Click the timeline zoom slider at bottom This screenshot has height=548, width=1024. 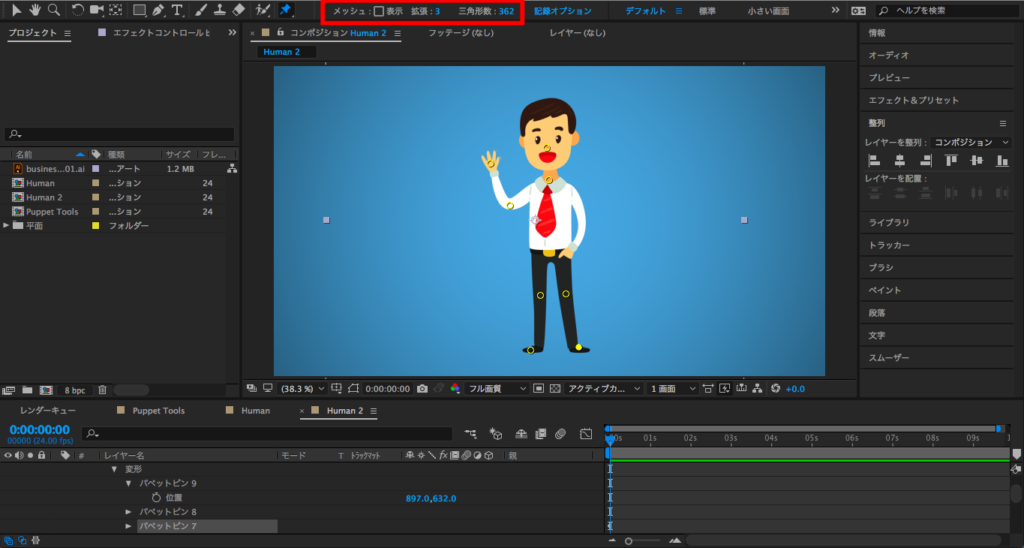629,541
